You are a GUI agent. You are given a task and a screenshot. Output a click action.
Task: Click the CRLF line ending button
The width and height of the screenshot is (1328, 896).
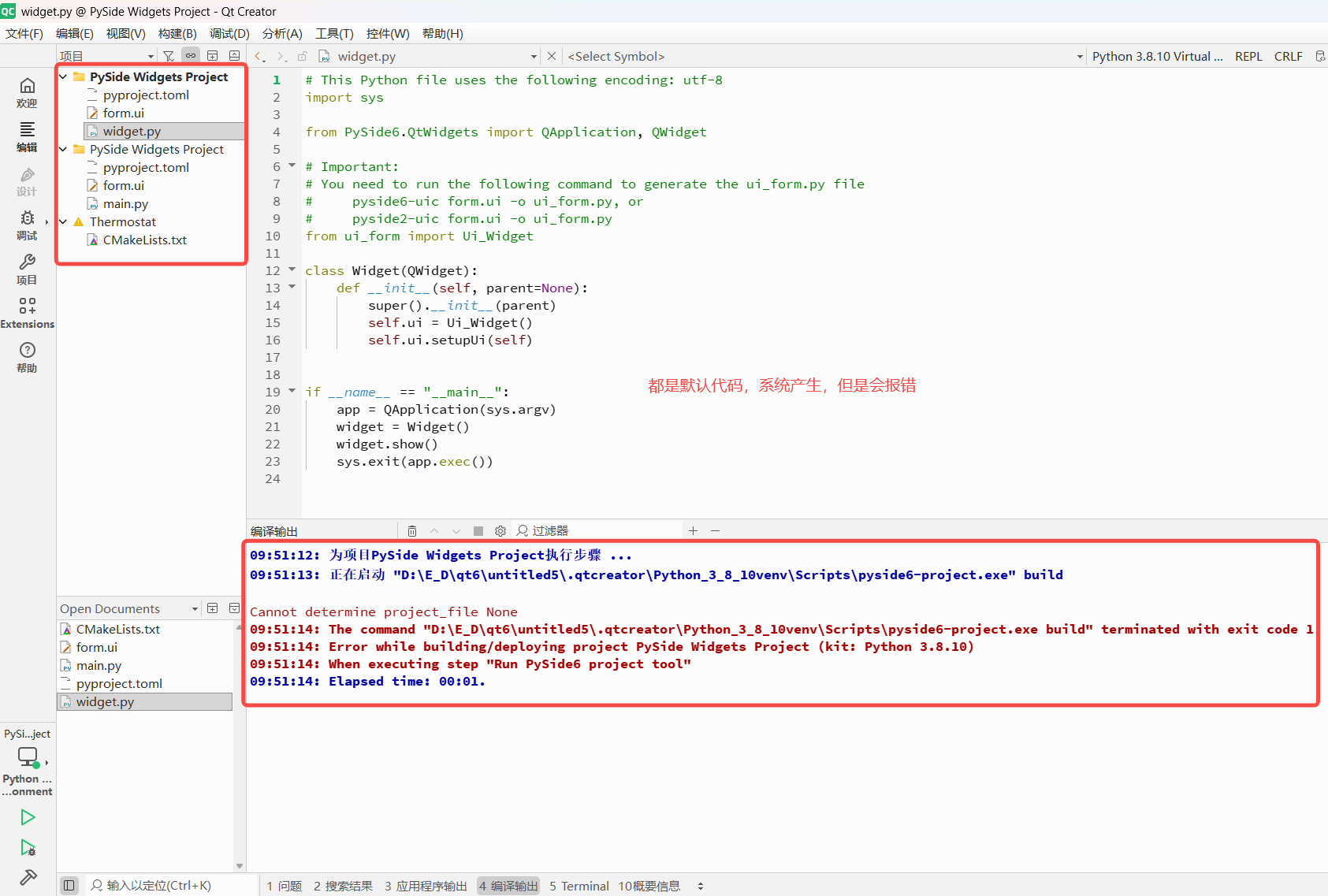(1288, 57)
